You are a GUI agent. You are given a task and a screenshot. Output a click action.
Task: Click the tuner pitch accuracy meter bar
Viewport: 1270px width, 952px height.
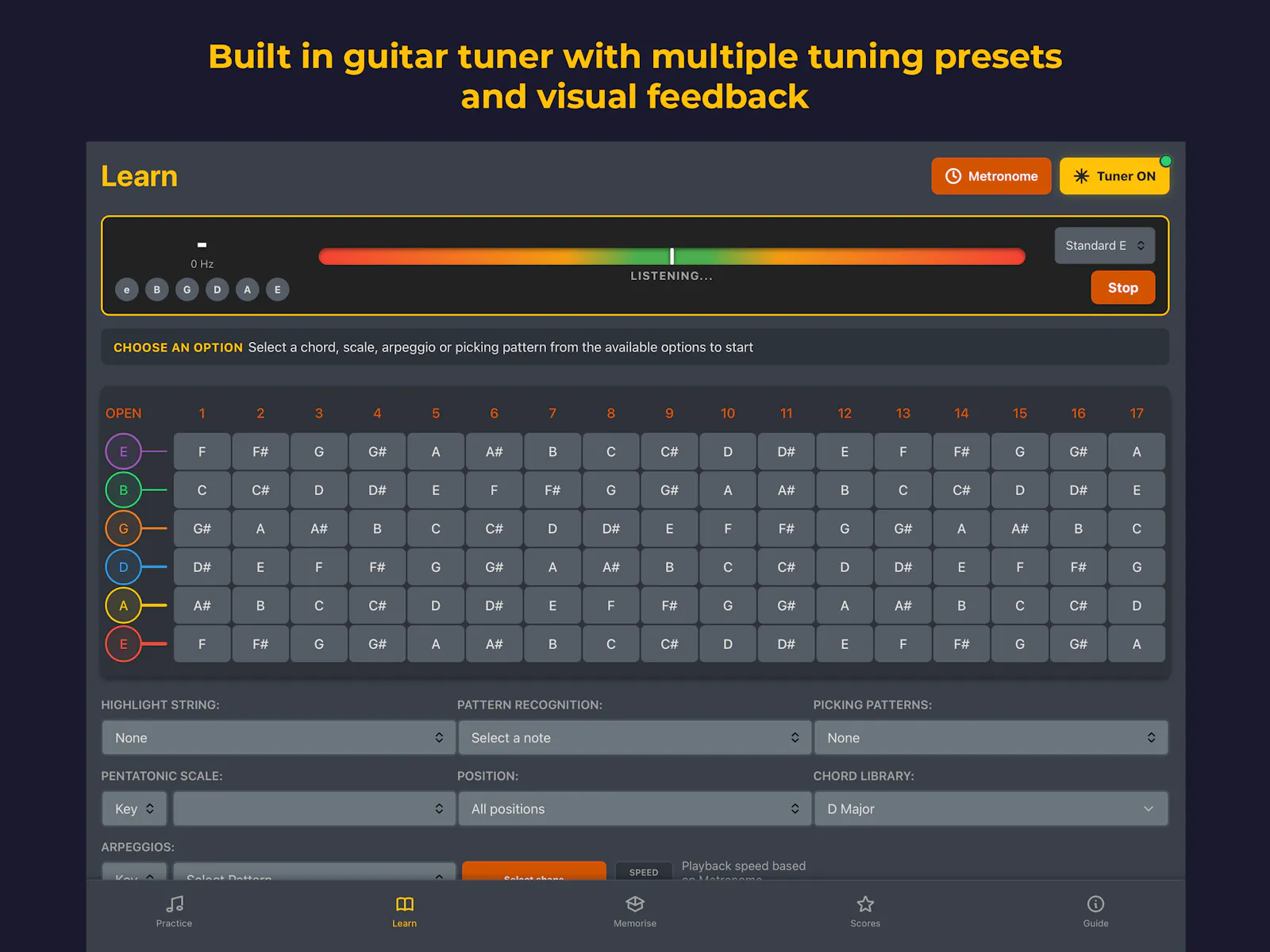672,256
